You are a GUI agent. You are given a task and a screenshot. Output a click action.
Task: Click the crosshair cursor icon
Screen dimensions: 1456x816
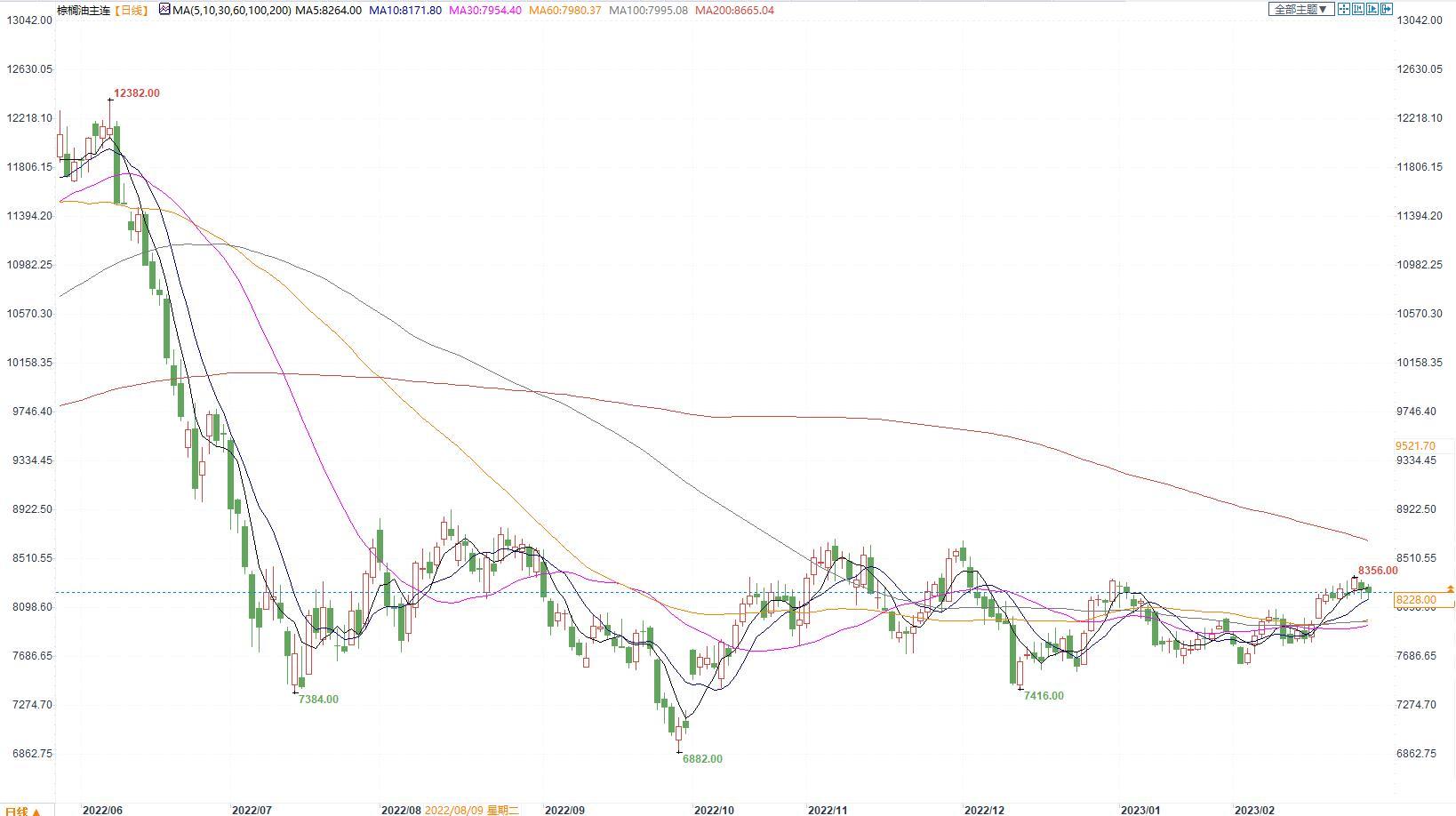tap(1344, 9)
